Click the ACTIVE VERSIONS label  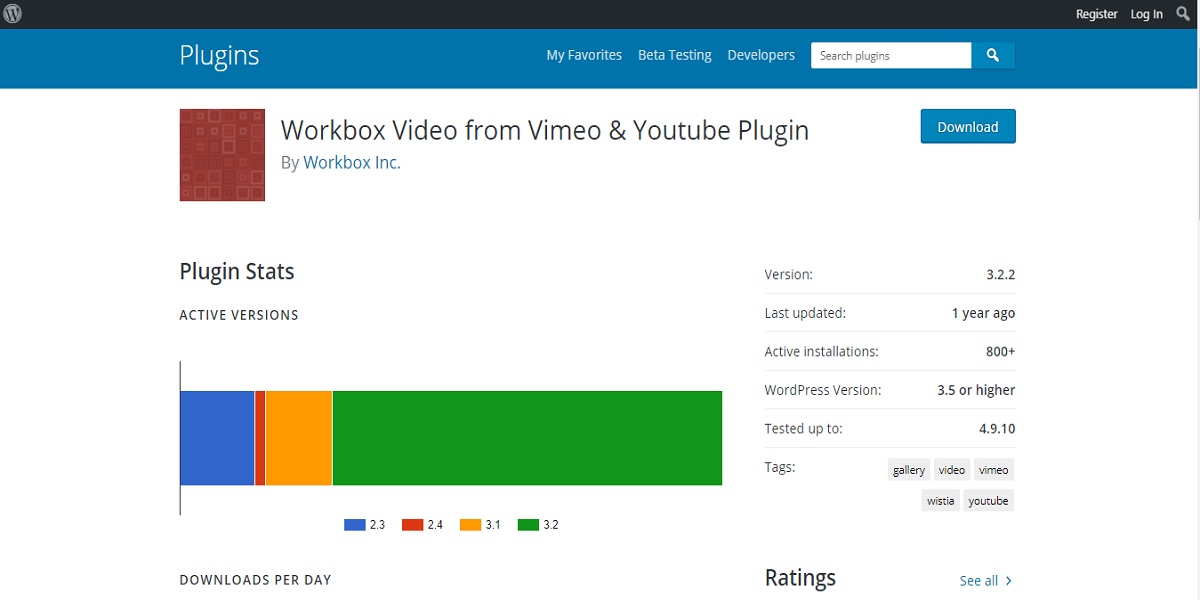pos(239,315)
